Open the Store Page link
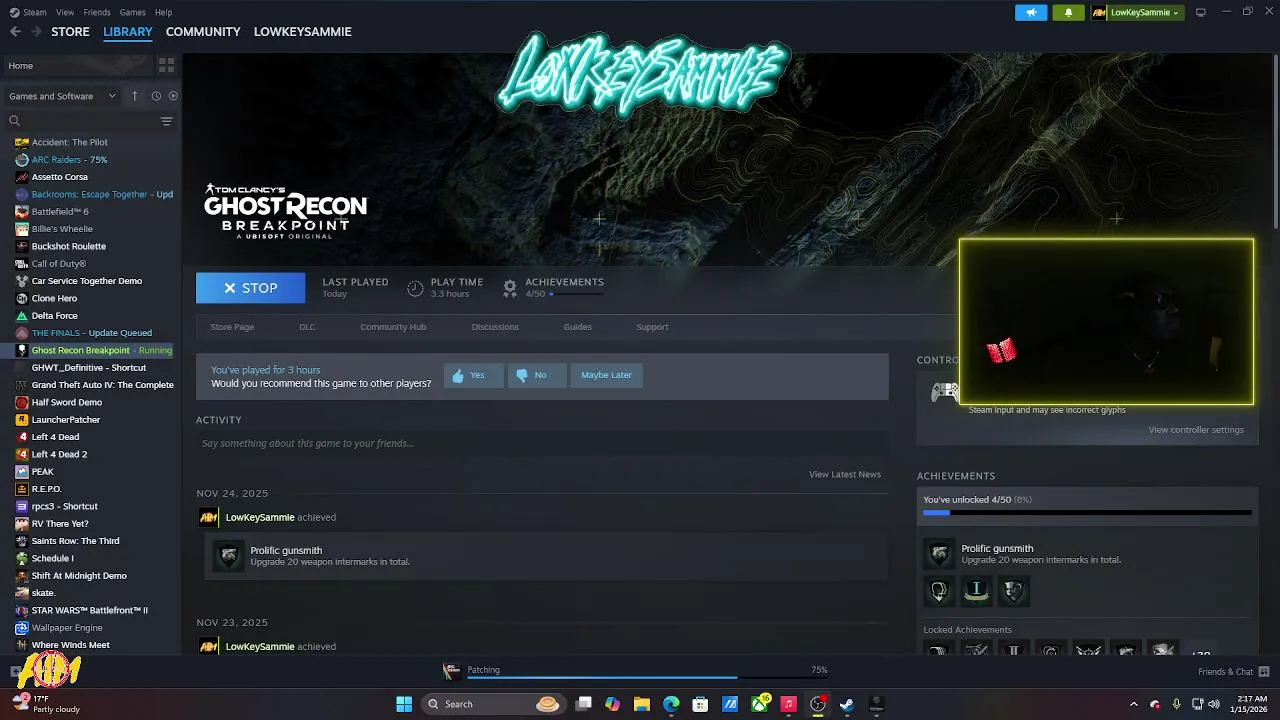The image size is (1280, 720). click(x=232, y=327)
